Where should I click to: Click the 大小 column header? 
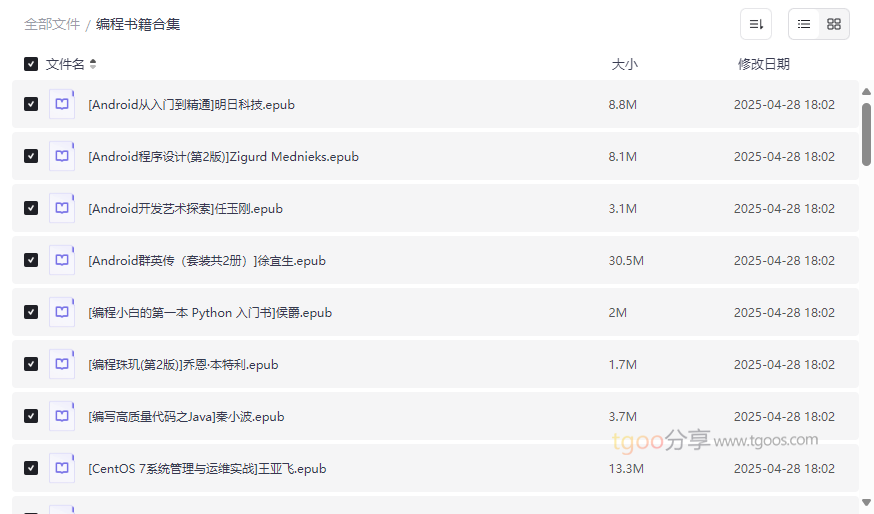point(624,64)
